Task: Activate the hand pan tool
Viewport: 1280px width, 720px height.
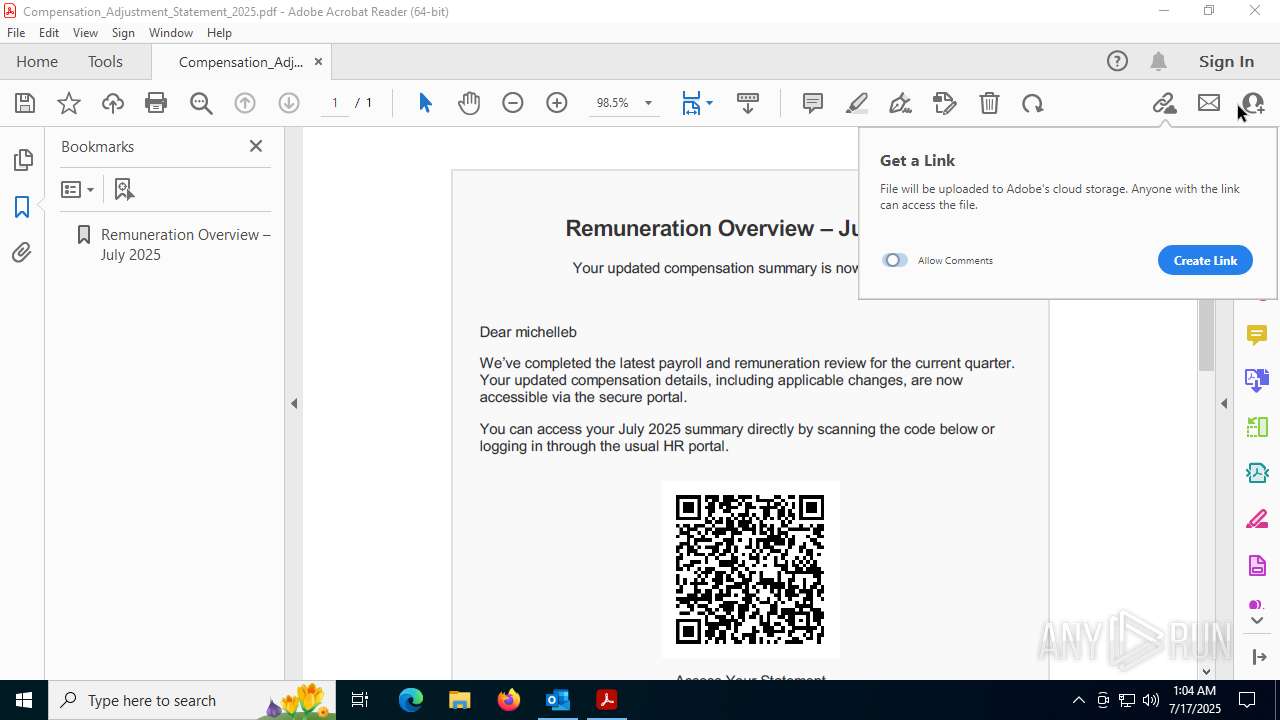Action: click(x=469, y=103)
